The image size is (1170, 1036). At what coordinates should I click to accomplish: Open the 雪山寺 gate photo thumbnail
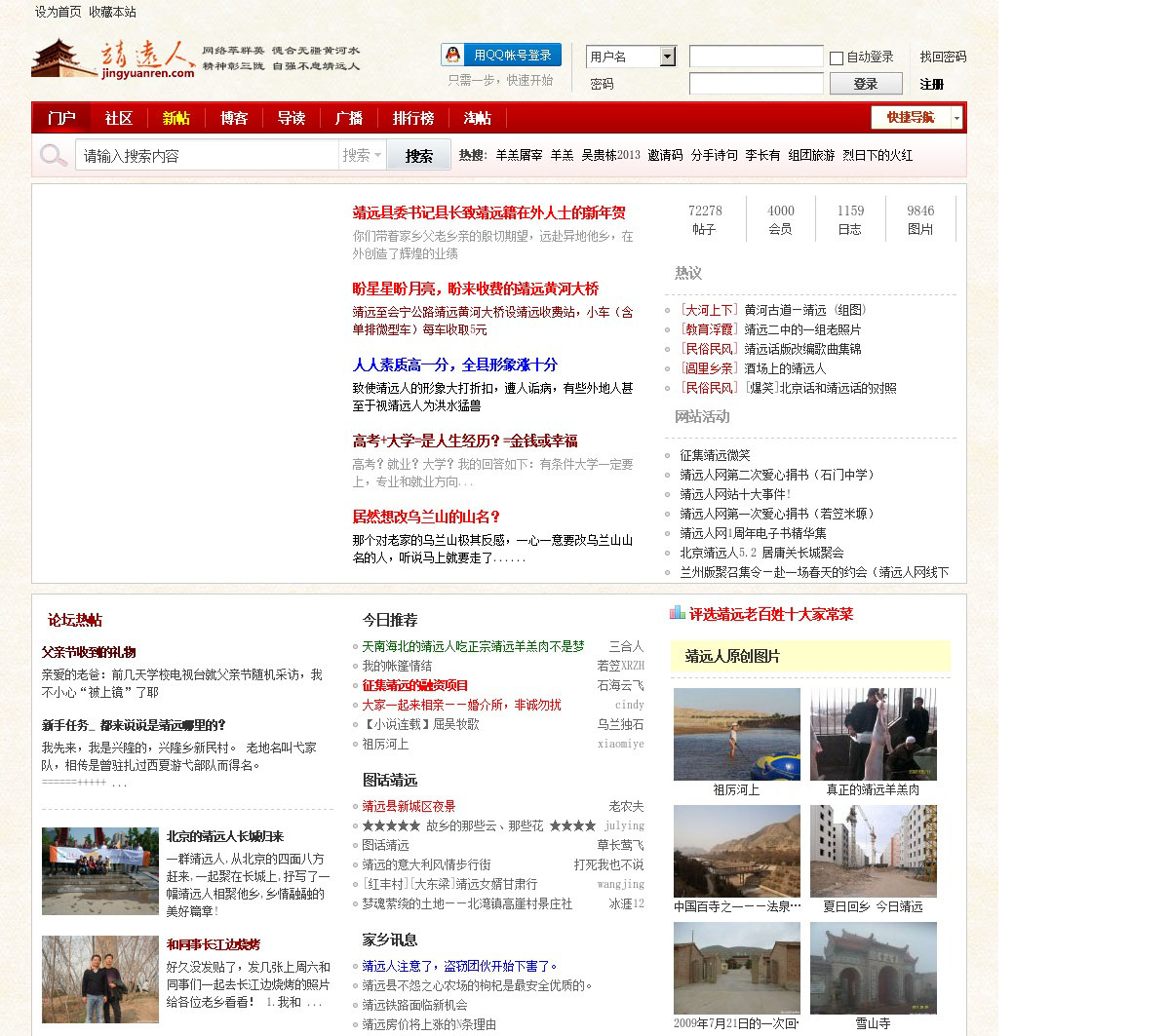(x=873, y=968)
